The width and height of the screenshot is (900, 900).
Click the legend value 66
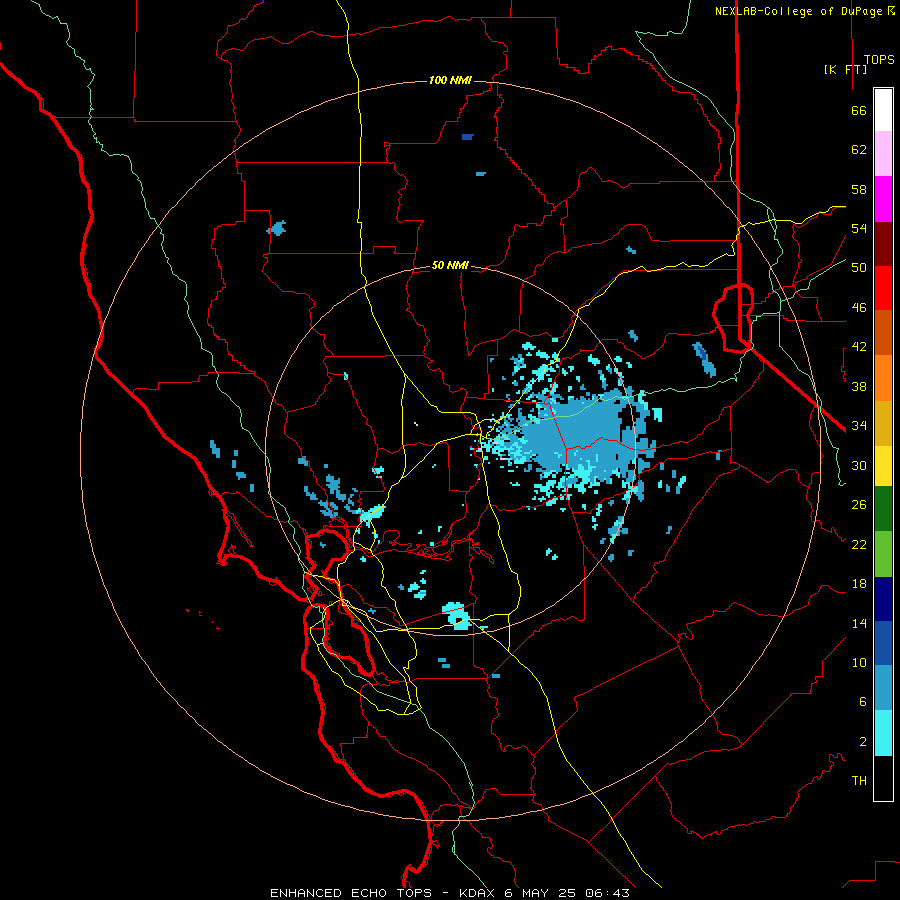click(859, 111)
